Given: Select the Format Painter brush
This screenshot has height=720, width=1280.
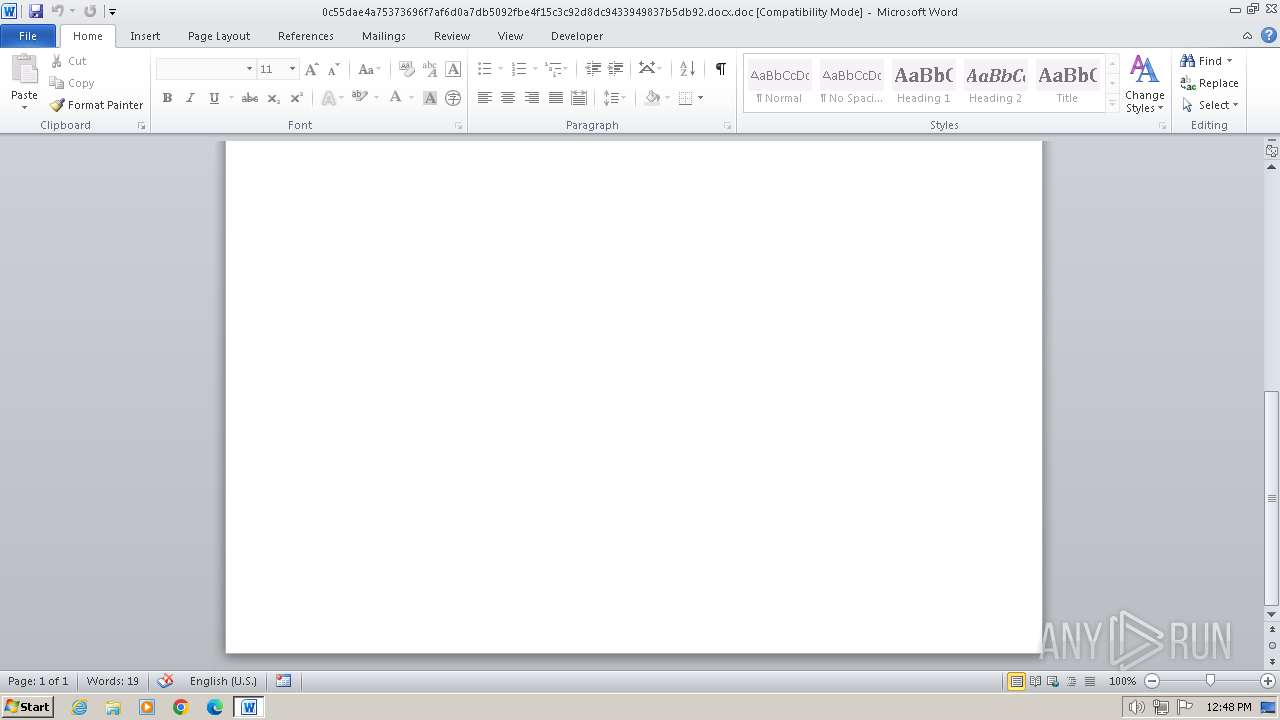Looking at the screenshot, I should click(57, 105).
